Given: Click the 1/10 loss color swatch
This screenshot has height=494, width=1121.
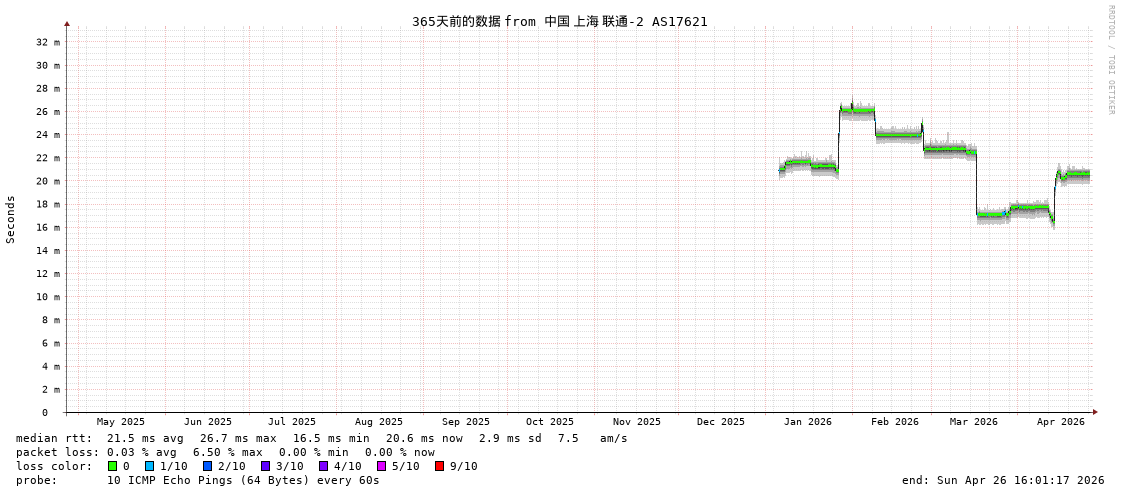Looking at the screenshot, I should click(x=149, y=466).
